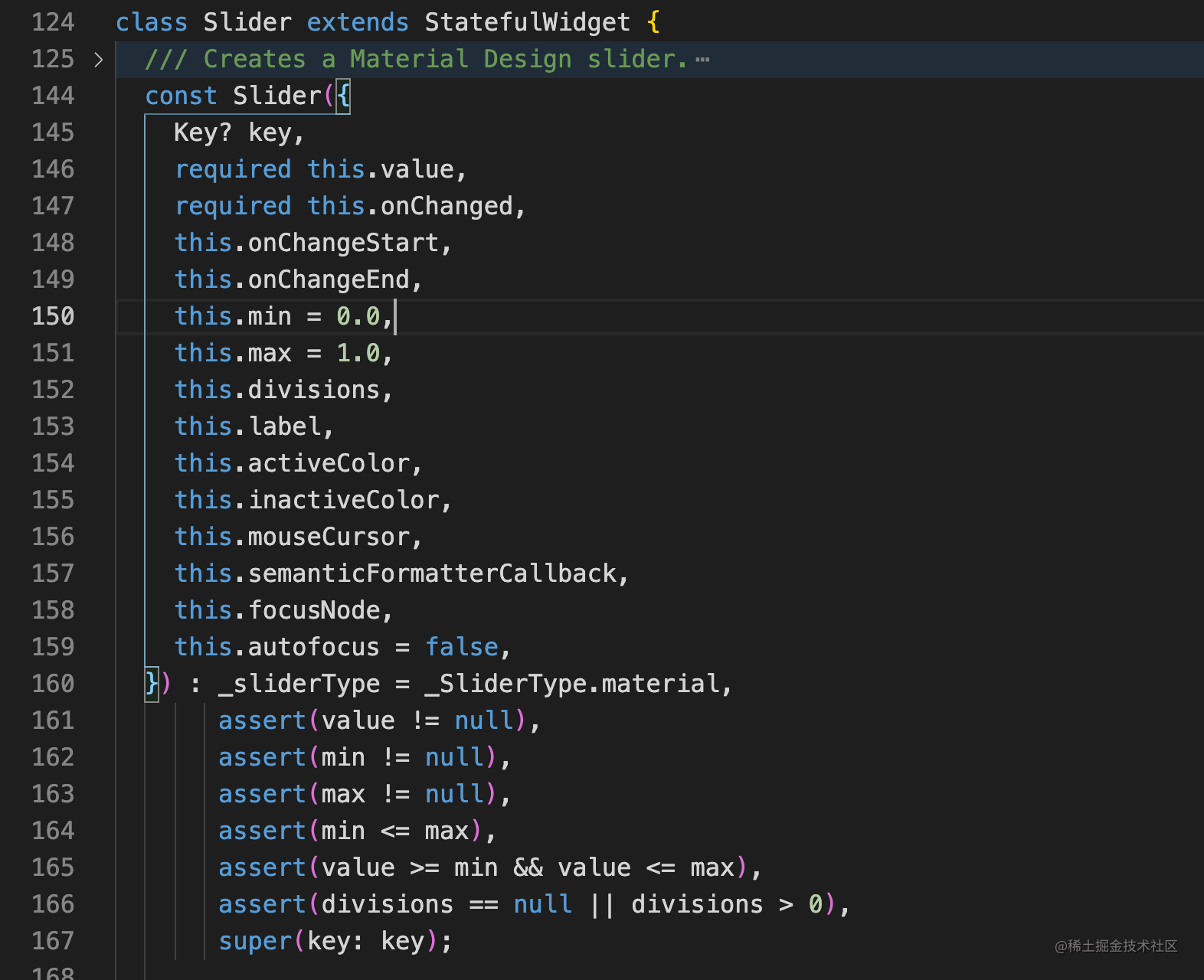Click 'false' default for autofocus
Viewport: 1204px width, 980px height.
(x=461, y=647)
